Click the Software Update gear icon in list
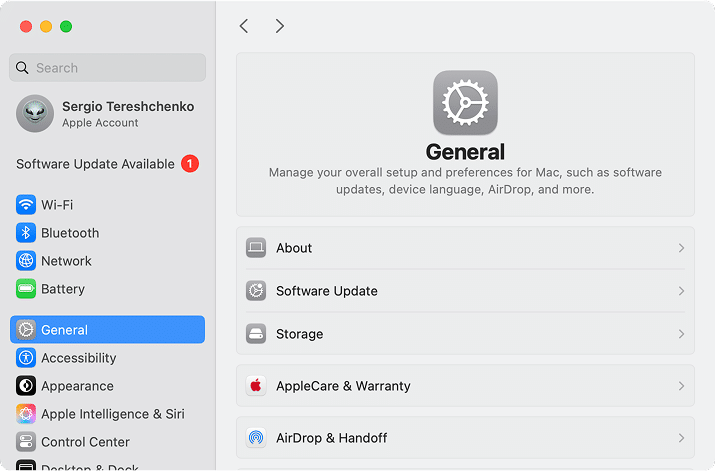This screenshot has height=471, width=715. (256, 291)
